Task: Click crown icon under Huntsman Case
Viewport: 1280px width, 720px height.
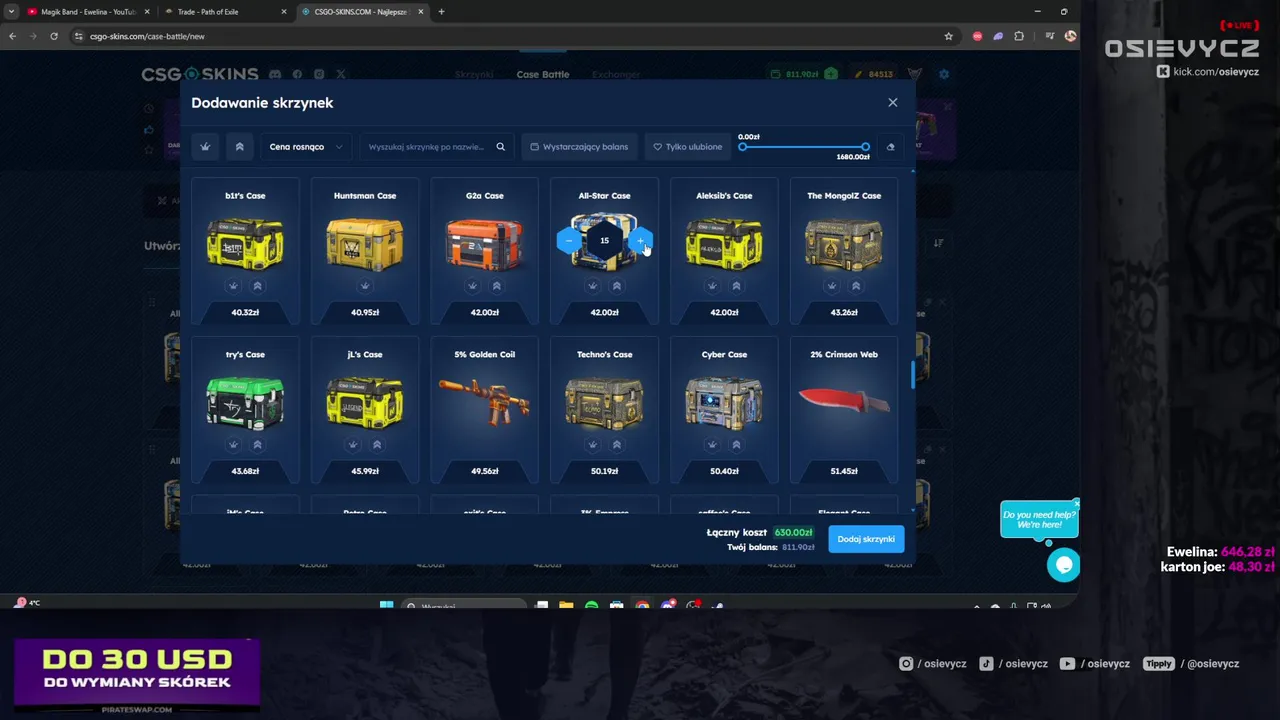Action: click(x=365, y=286)
